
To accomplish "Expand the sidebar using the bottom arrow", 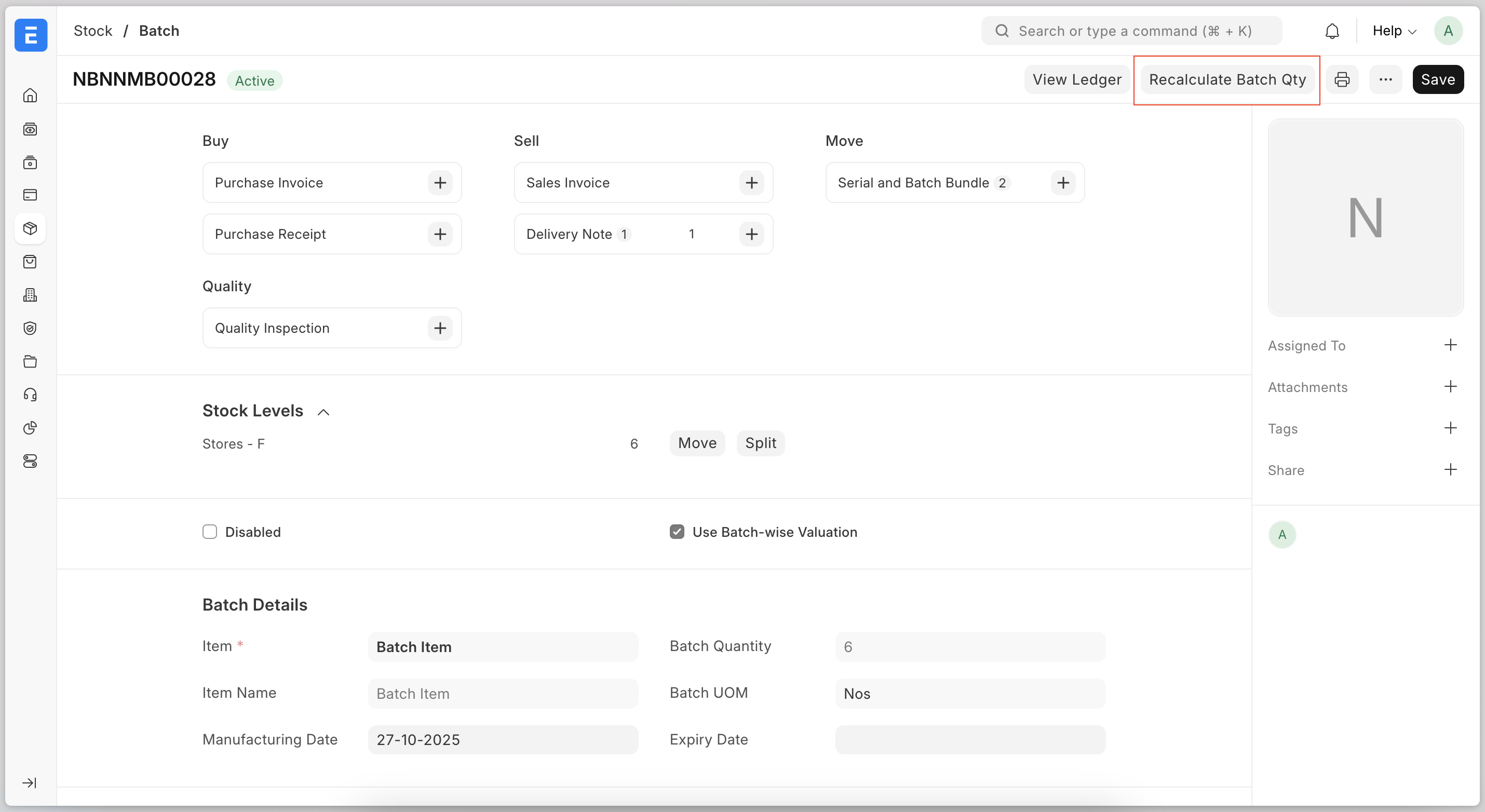I will coord(29,782).
